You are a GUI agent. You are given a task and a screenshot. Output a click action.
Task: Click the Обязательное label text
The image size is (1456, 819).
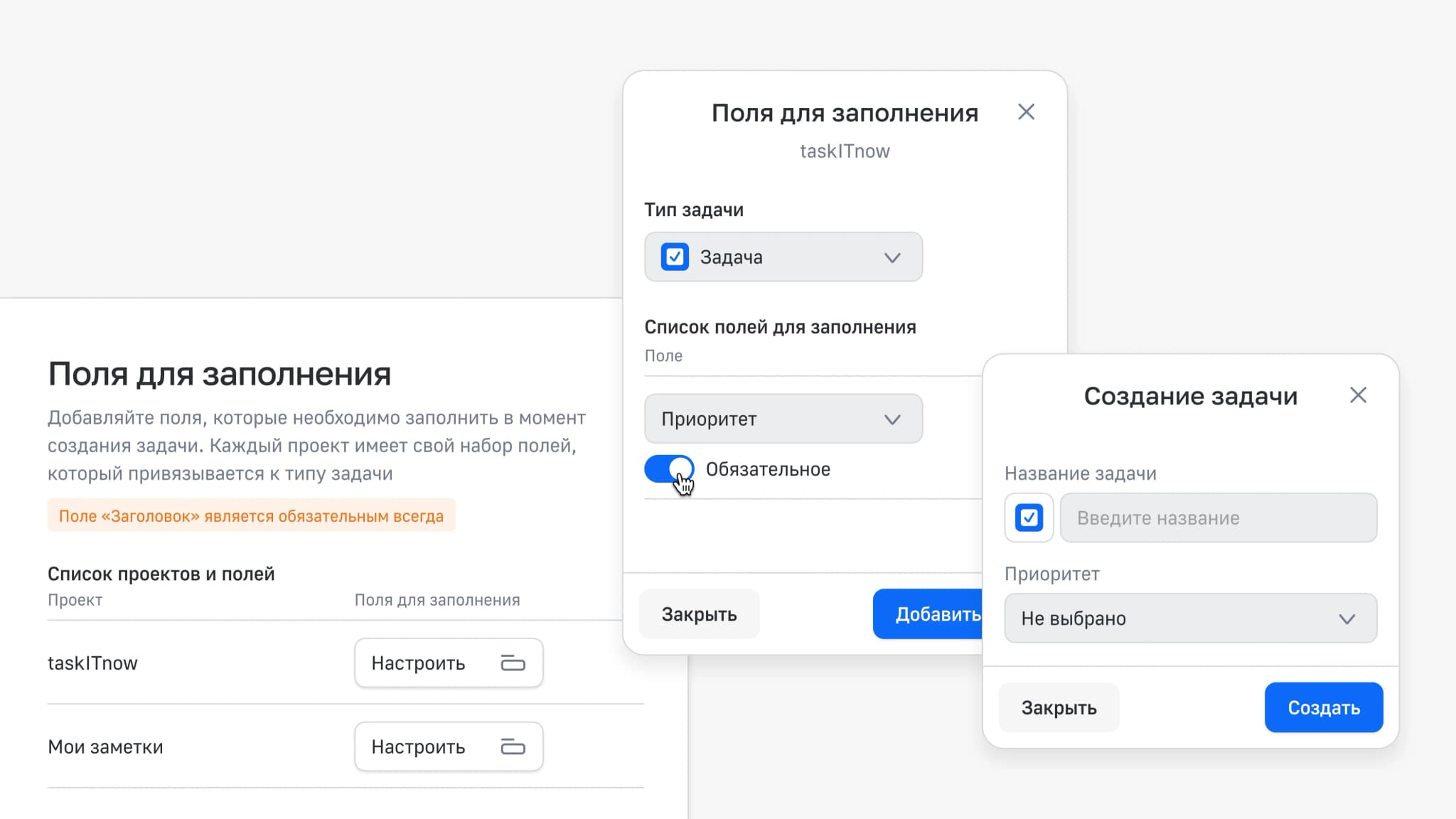click(x=768, y=469)
